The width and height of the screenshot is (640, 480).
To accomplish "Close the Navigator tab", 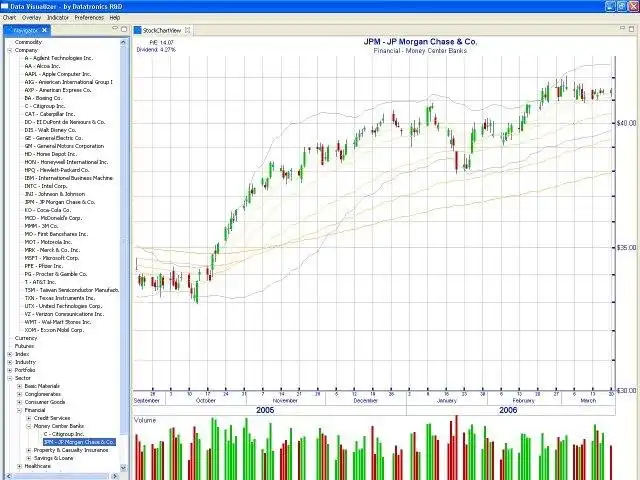I will [x=44, y=30].
